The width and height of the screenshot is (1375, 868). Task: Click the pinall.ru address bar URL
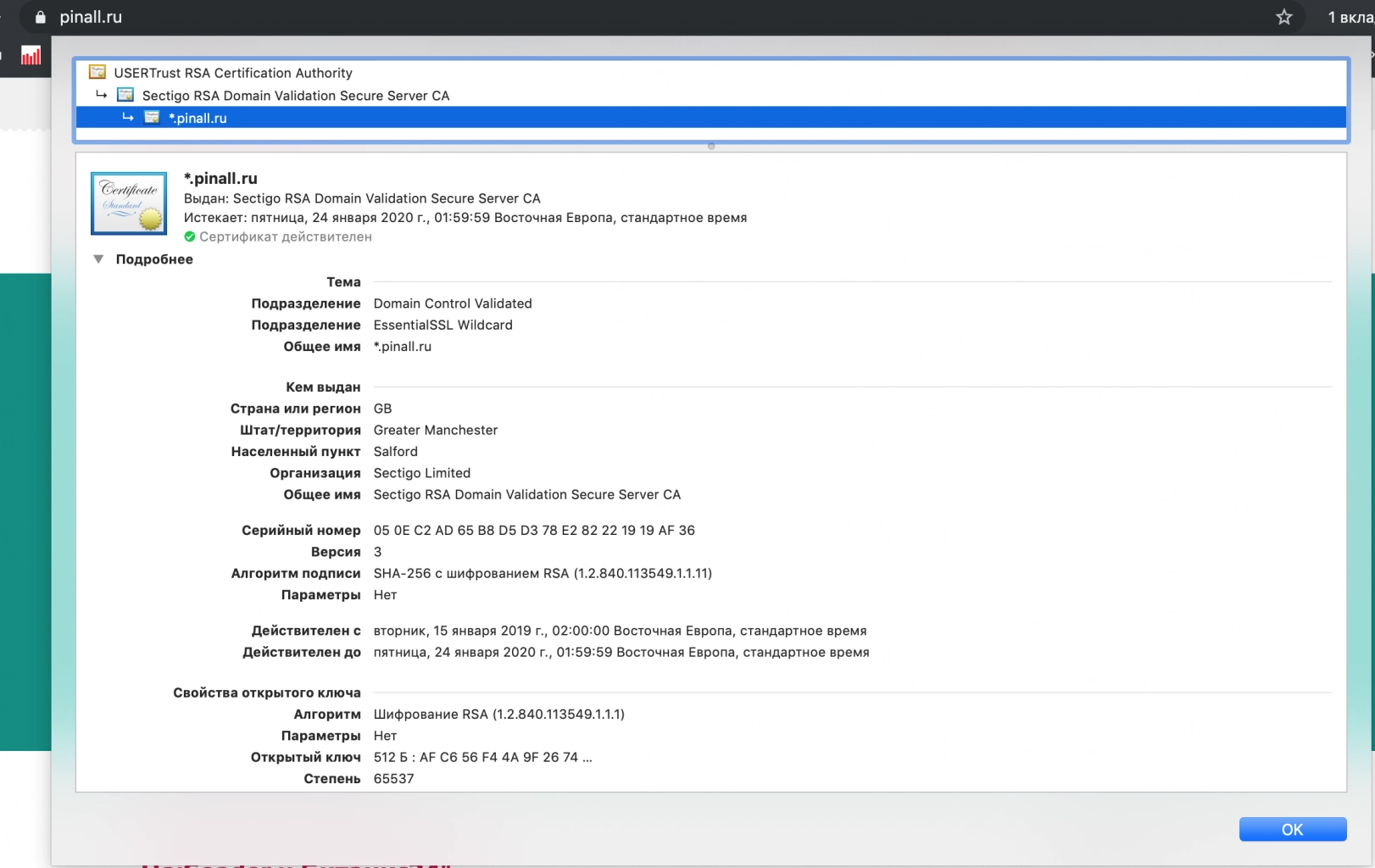coord(91,17)
